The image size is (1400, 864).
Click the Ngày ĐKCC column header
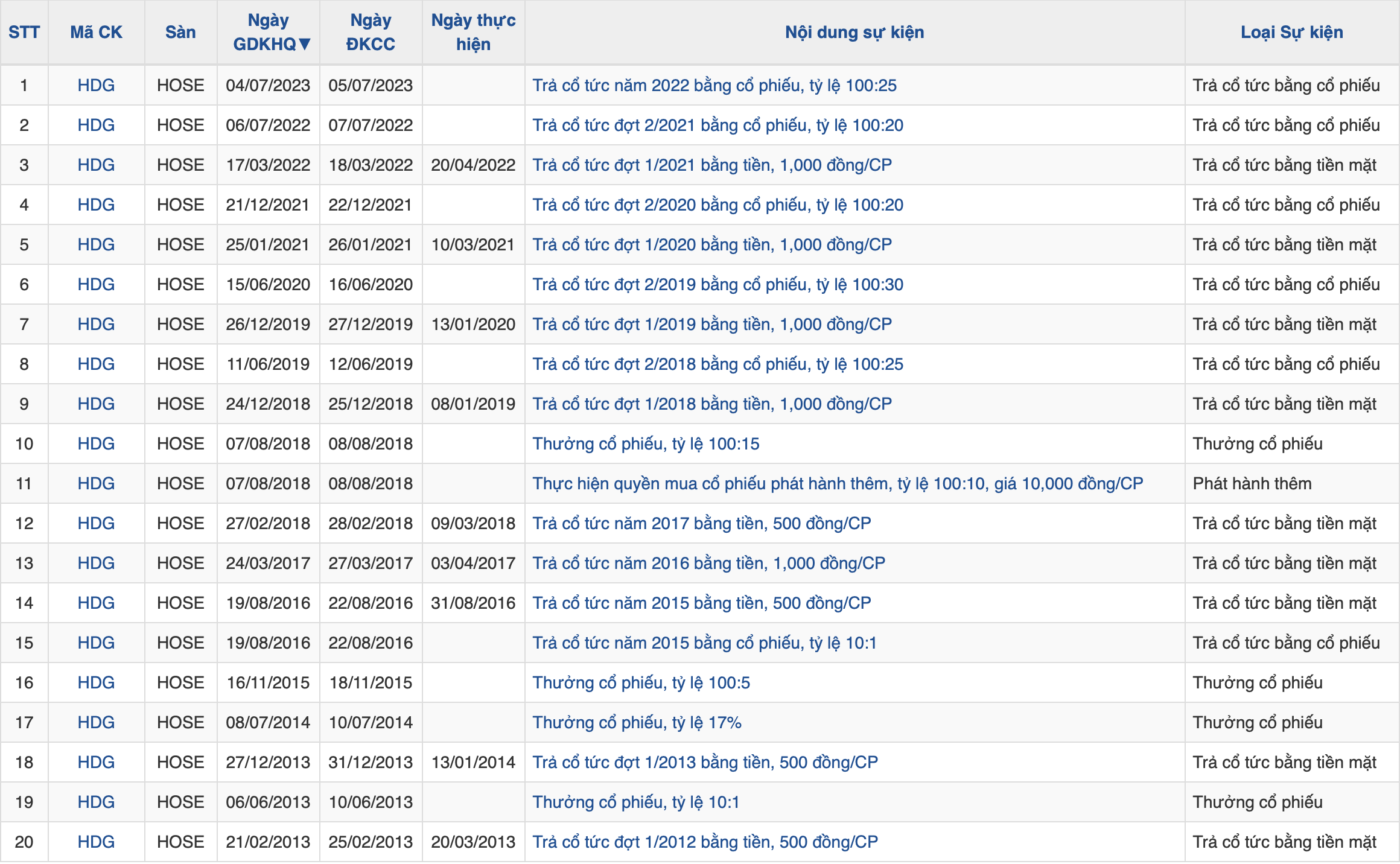371,32
